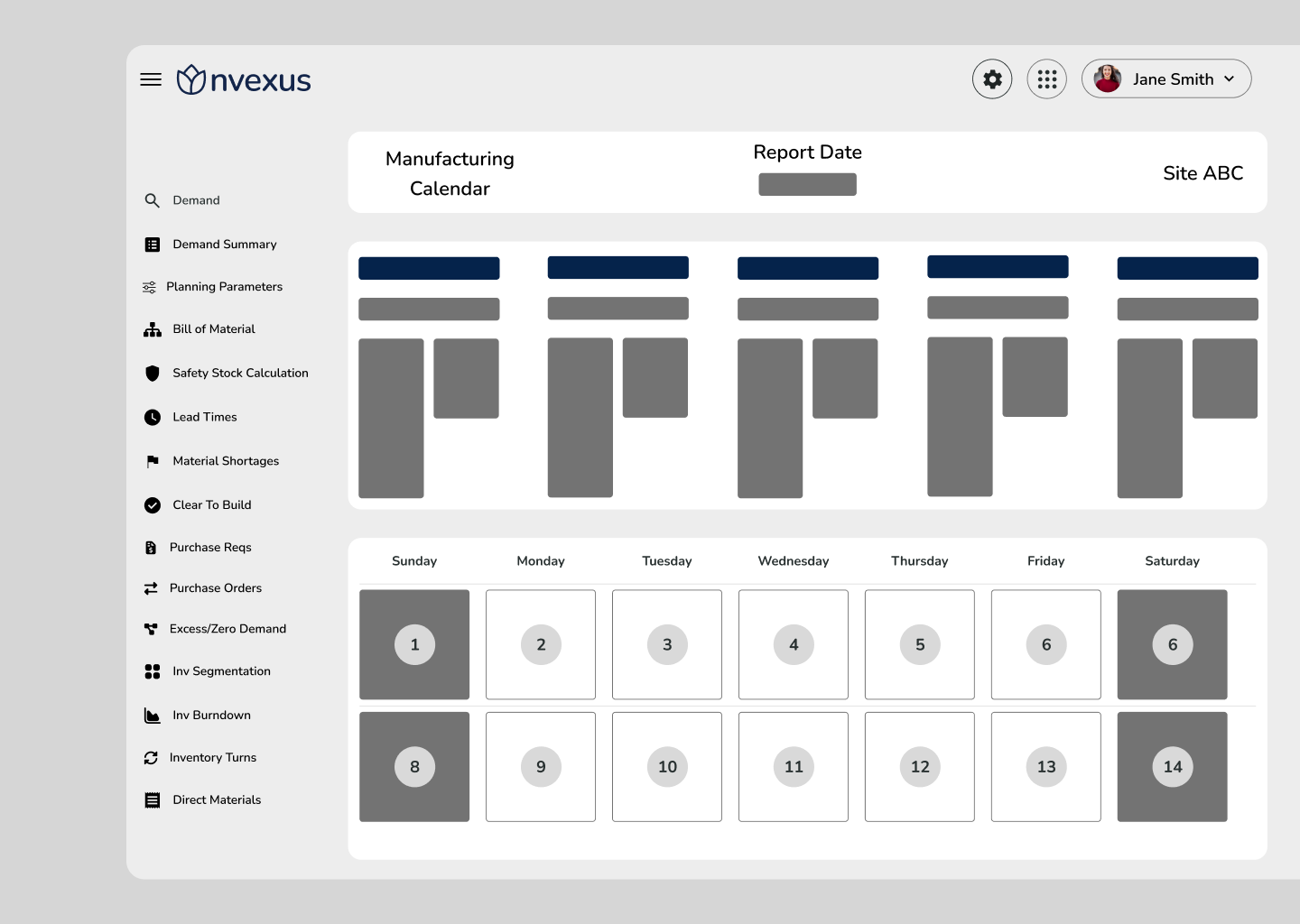Click the Wednesday column header
The width and height of the screenshot is (1300, 924).
794,561
